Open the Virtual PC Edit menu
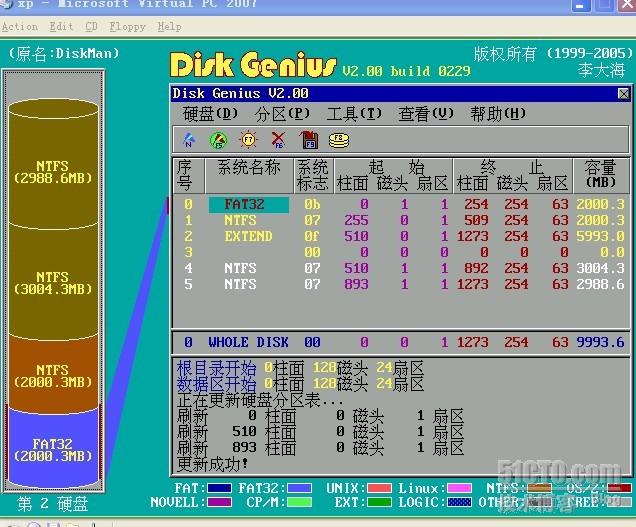The height and width of the screenshot is (527, 636). click(61, 27)
